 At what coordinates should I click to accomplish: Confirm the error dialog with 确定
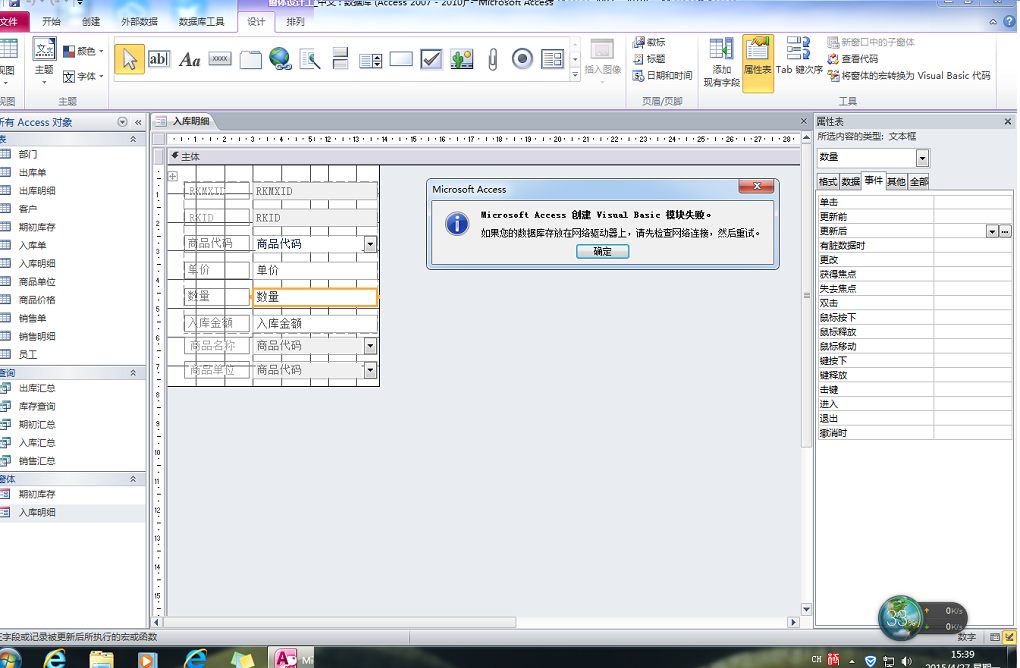point(602,252)
